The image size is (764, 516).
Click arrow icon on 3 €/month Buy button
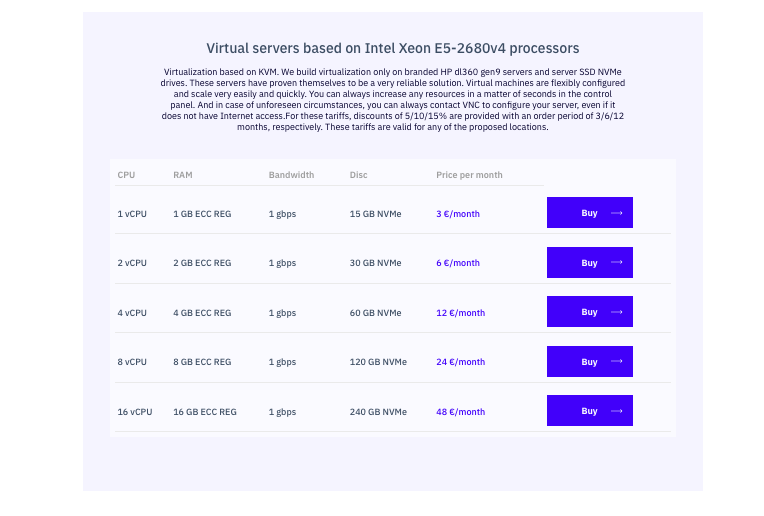(617, 213)
